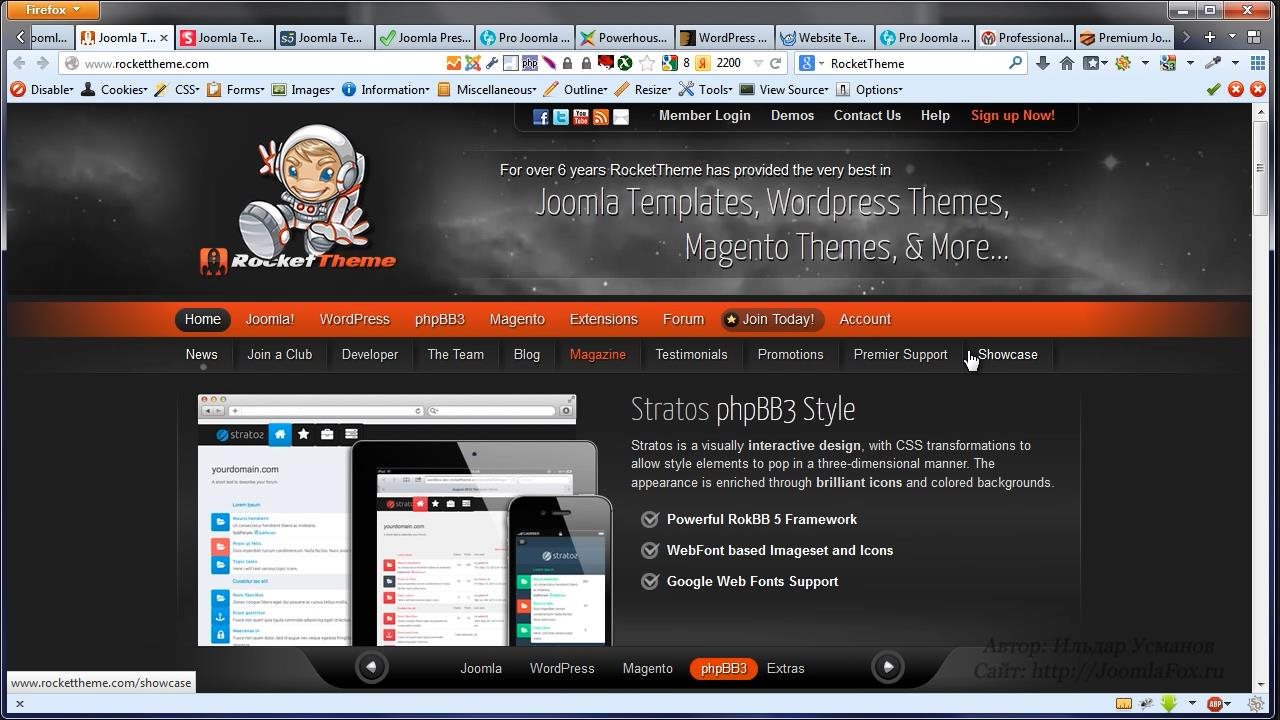This screenshot has width=1280, height=720.
Task: Click the RocketTheme astronaut logo
Action: 298,200
